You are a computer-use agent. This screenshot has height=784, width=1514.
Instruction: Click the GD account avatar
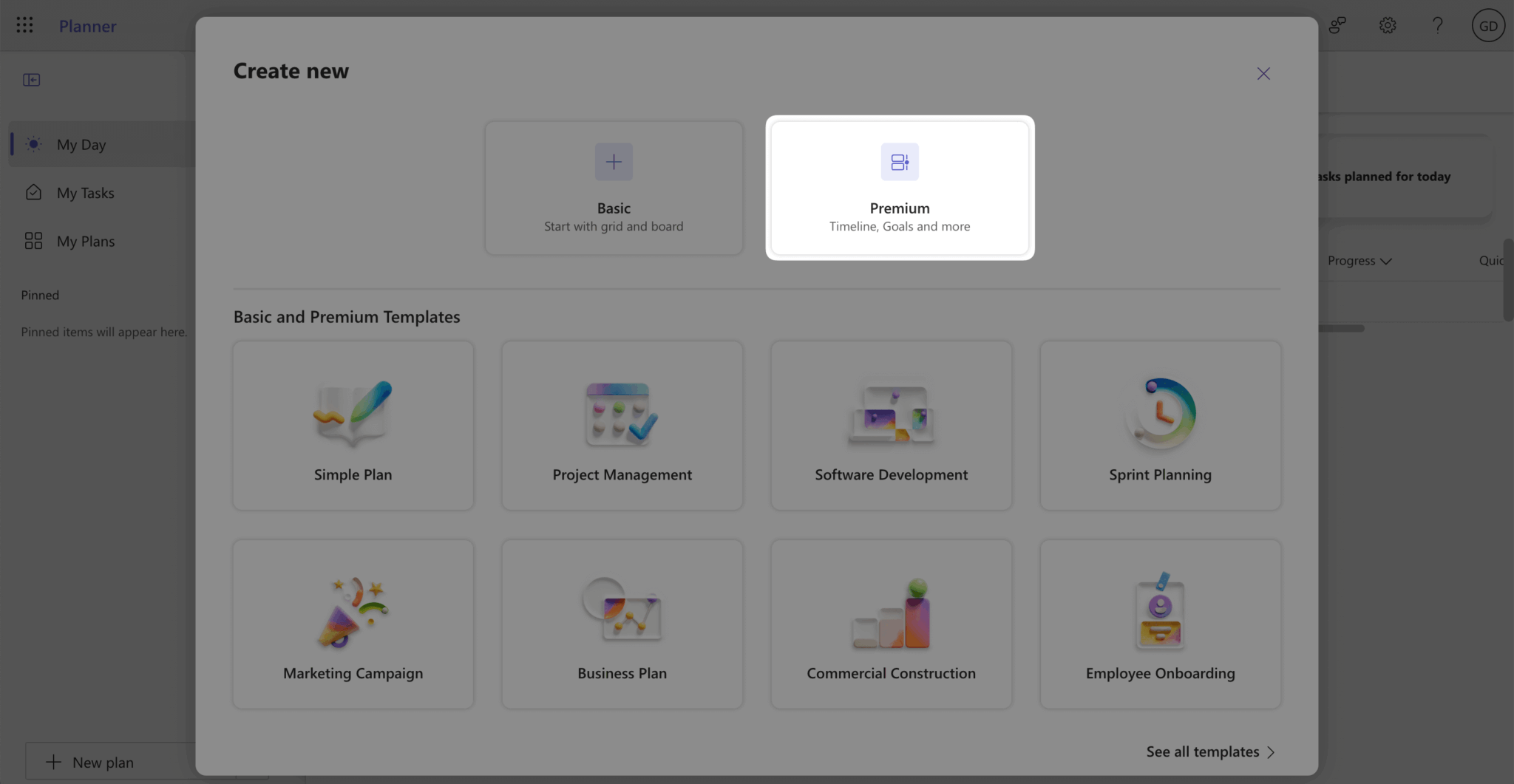(1487, 26)
